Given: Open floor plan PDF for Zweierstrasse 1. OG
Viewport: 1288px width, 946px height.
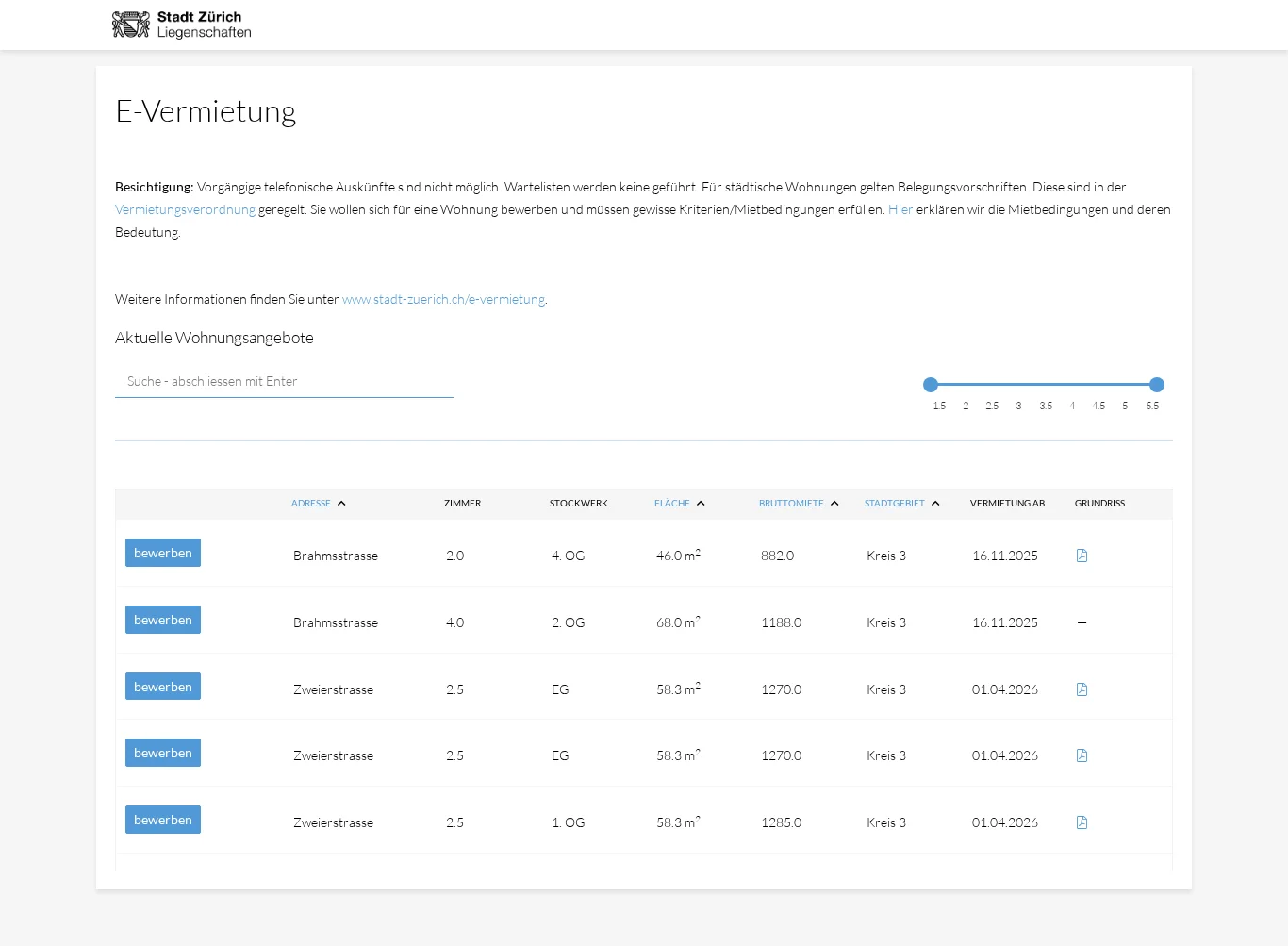Looking at the screenshot, I should click(x=1082, y=822).
